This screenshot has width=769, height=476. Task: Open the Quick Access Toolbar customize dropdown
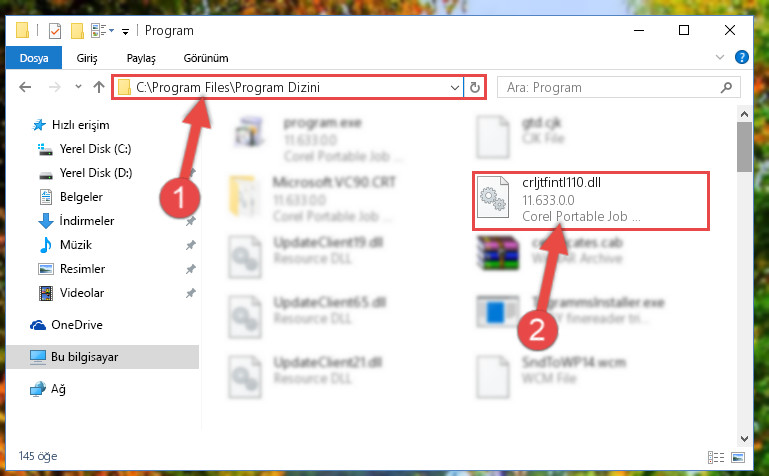[x=126, y=32]
